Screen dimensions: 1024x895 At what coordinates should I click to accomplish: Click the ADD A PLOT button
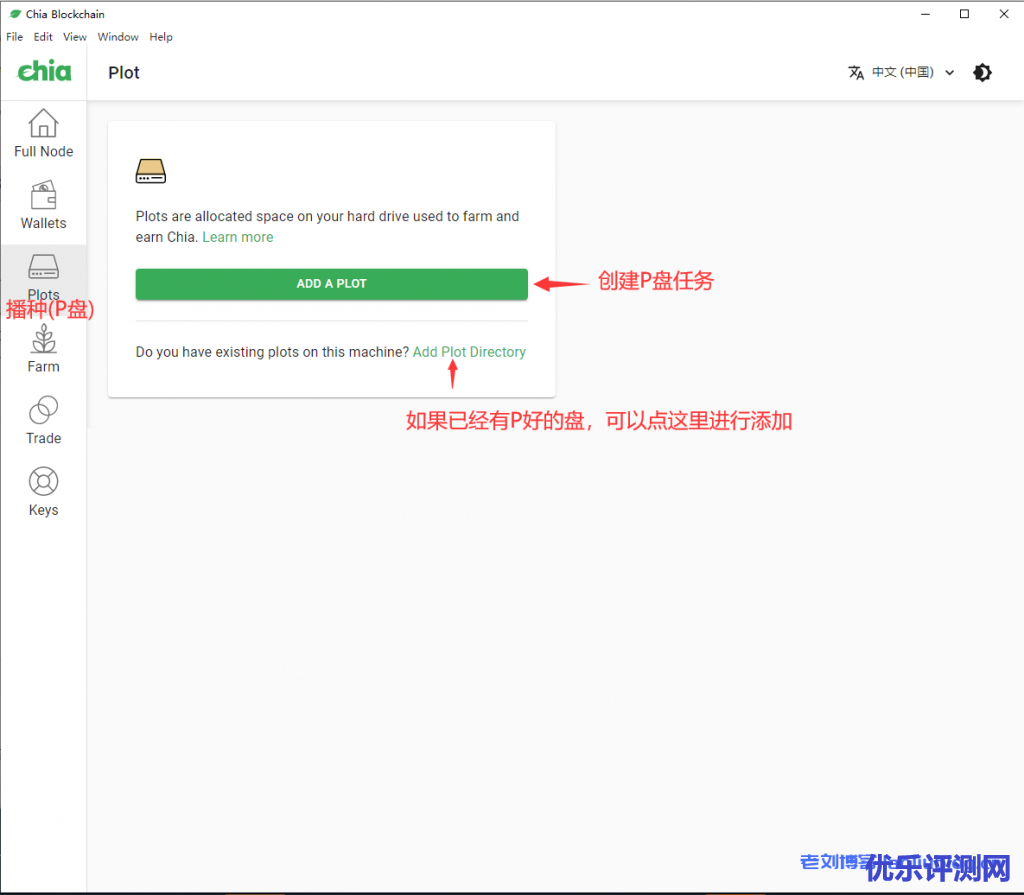(332, 284)
